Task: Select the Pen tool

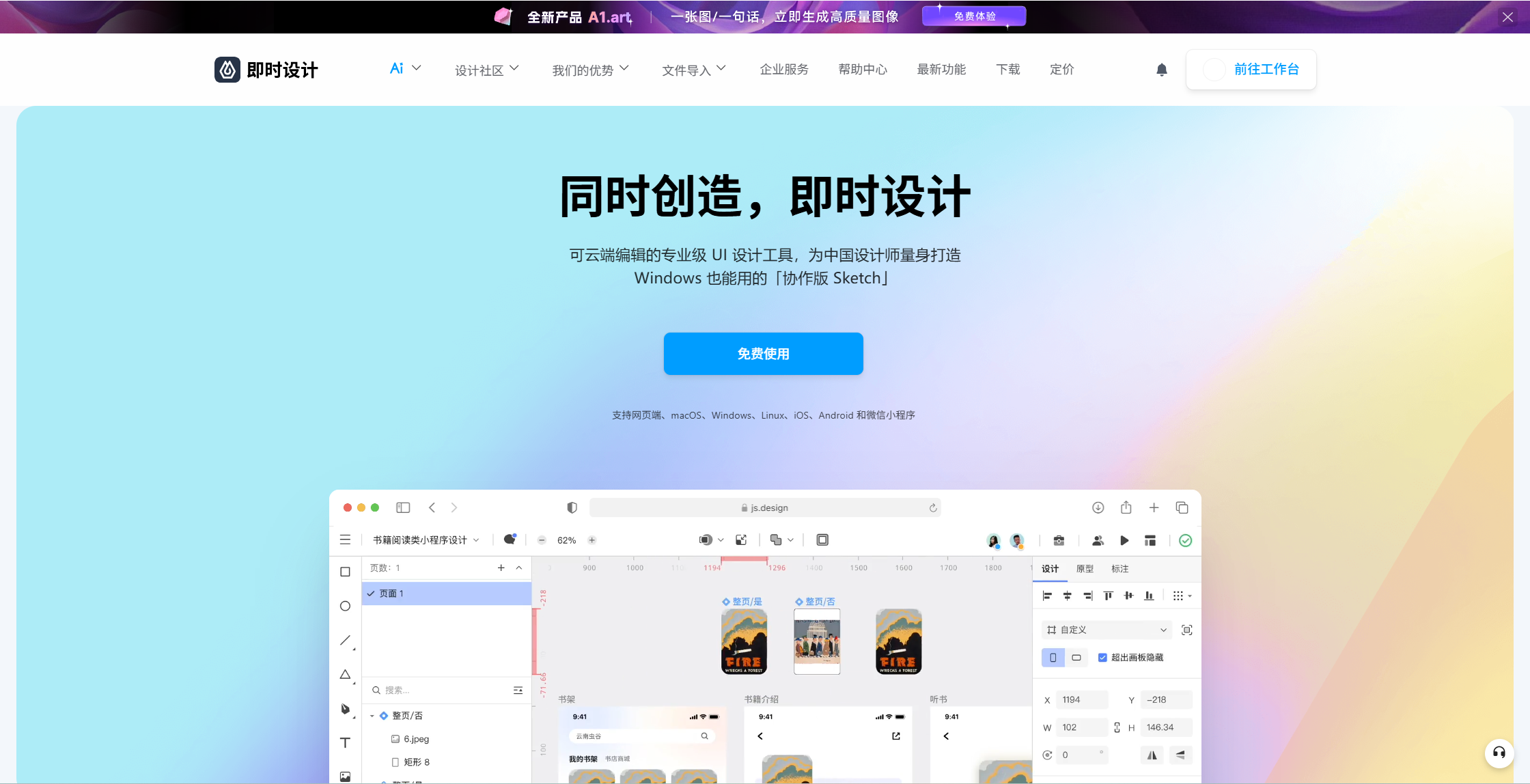Action: pos(346,709)
